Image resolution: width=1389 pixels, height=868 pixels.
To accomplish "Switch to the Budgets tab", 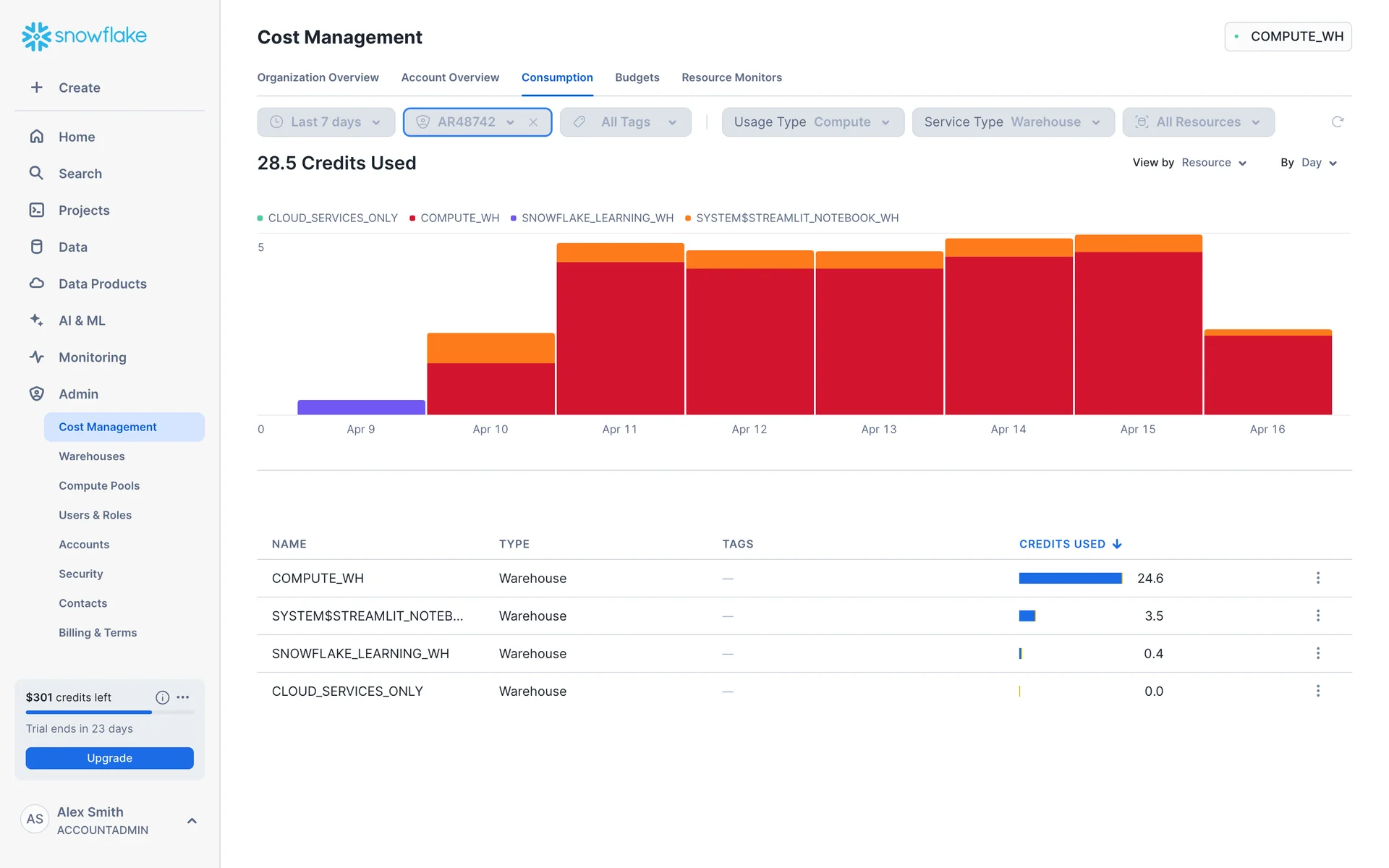I will pyautogui.click(x=637, y=77).
